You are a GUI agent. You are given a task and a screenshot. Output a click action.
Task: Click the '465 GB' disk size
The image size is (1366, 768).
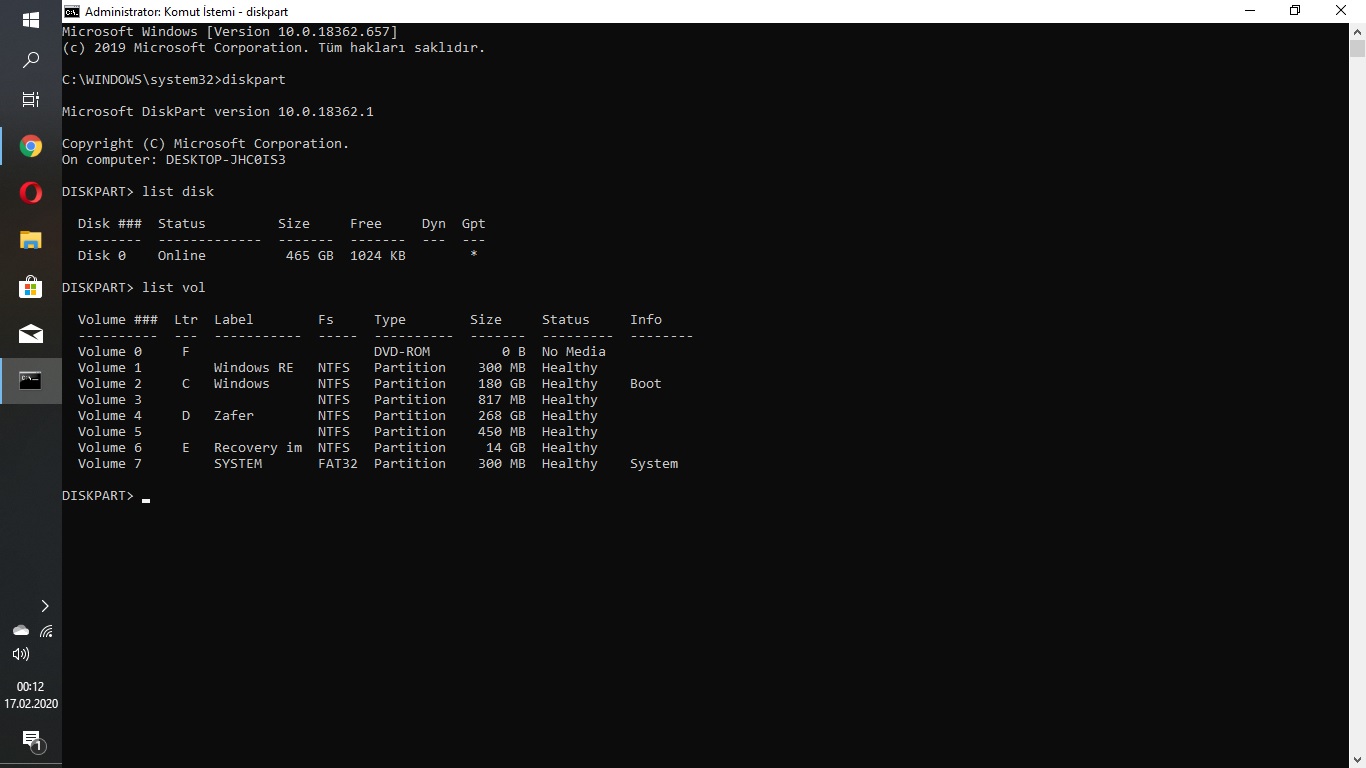point(310,255)
